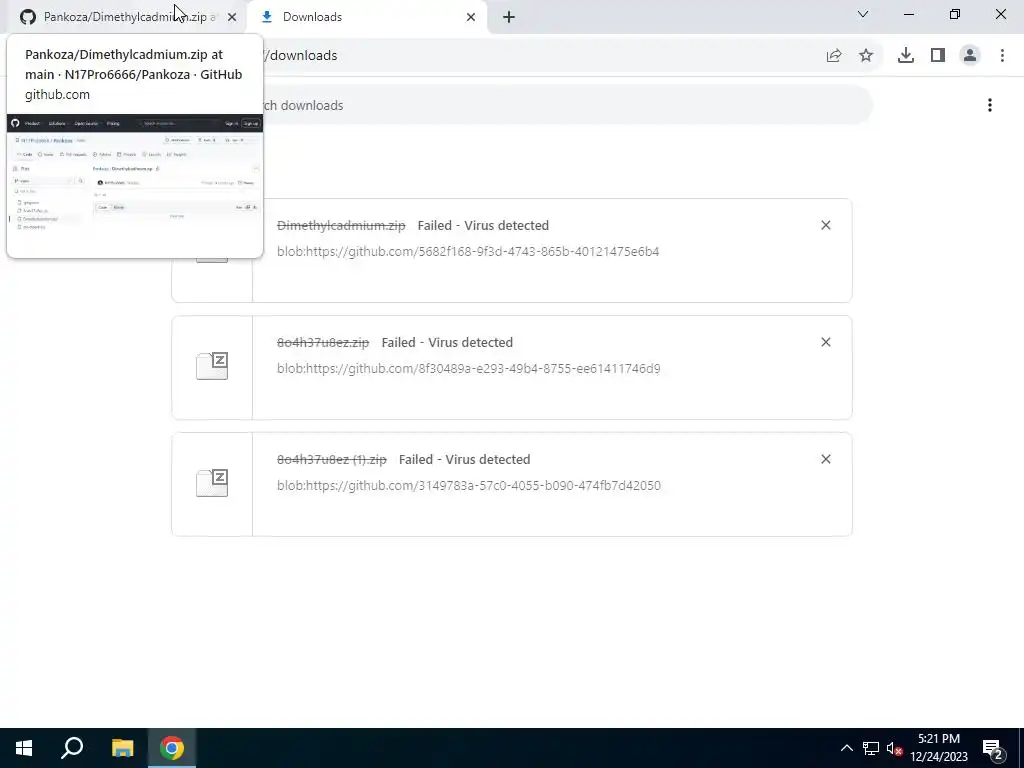Close the Downloads tab

(471, 17)
